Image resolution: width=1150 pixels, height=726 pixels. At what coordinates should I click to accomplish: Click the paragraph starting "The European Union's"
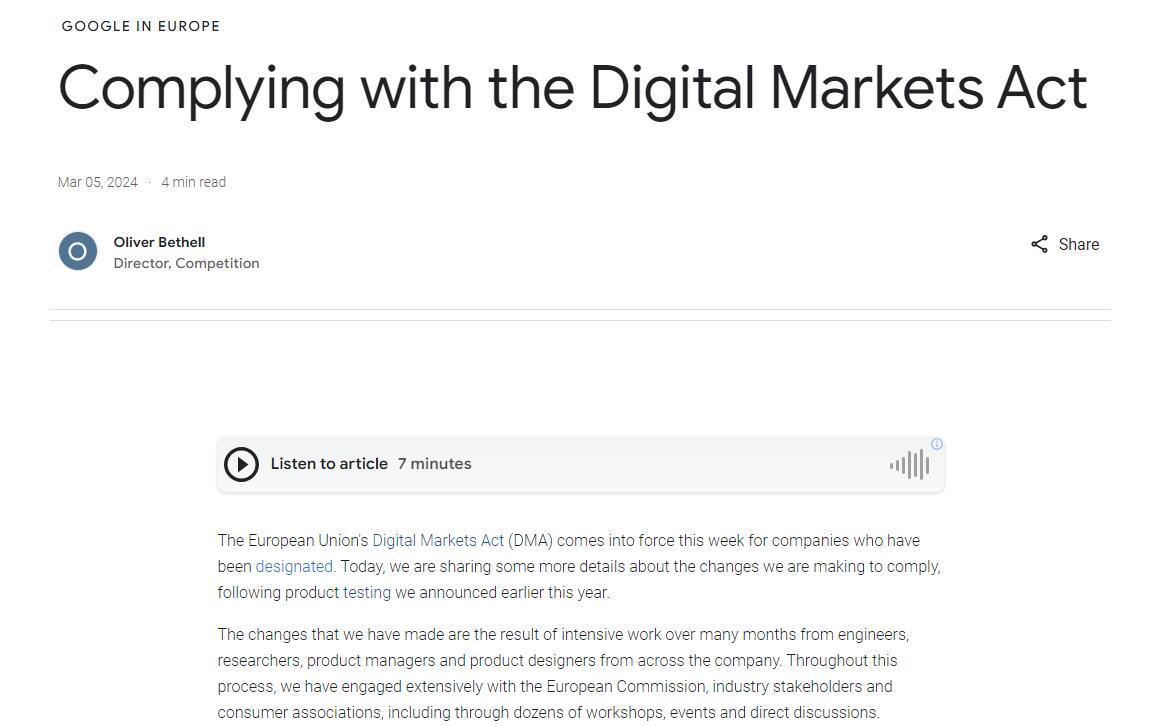[578, 566]
